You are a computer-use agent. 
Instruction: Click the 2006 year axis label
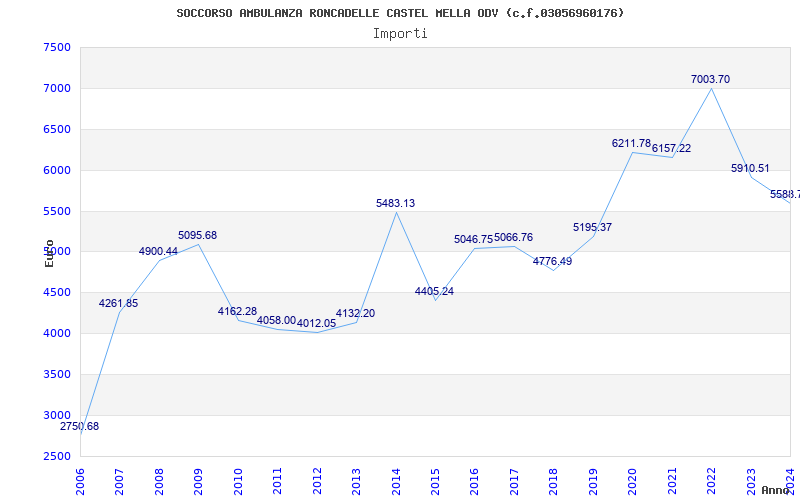80,482
